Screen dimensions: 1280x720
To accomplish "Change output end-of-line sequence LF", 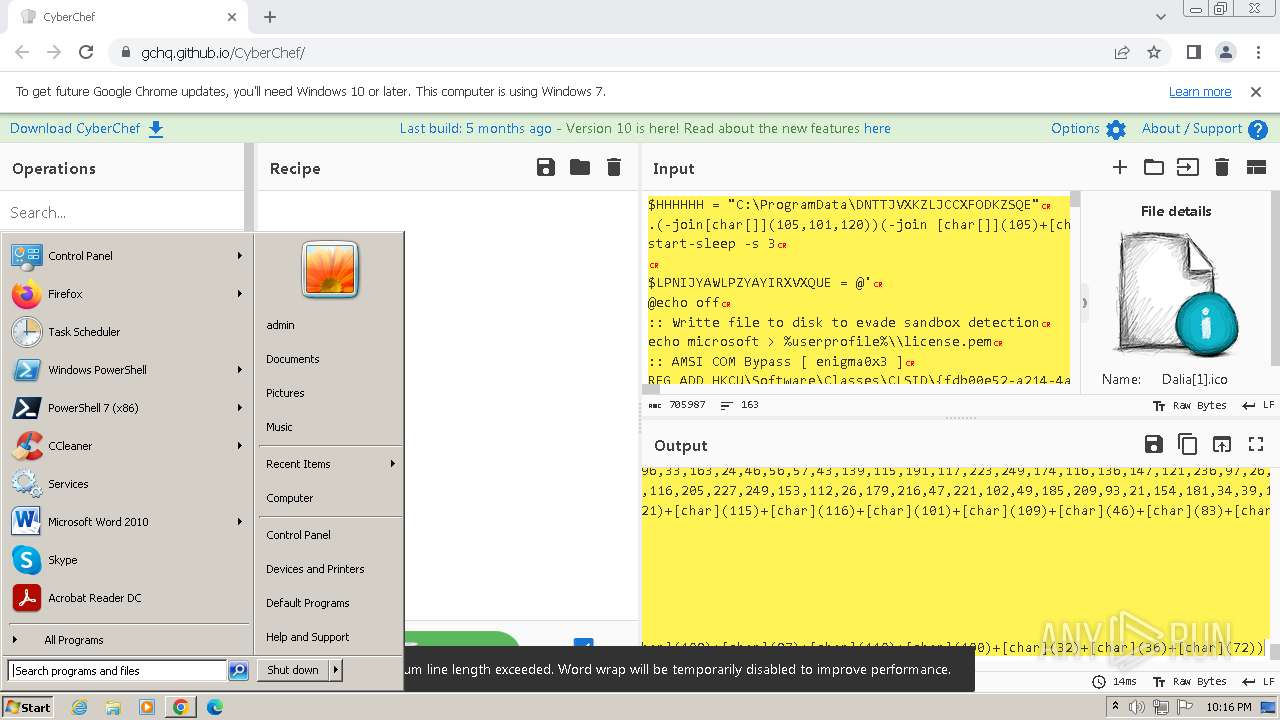I will (x=1258, y=682).
